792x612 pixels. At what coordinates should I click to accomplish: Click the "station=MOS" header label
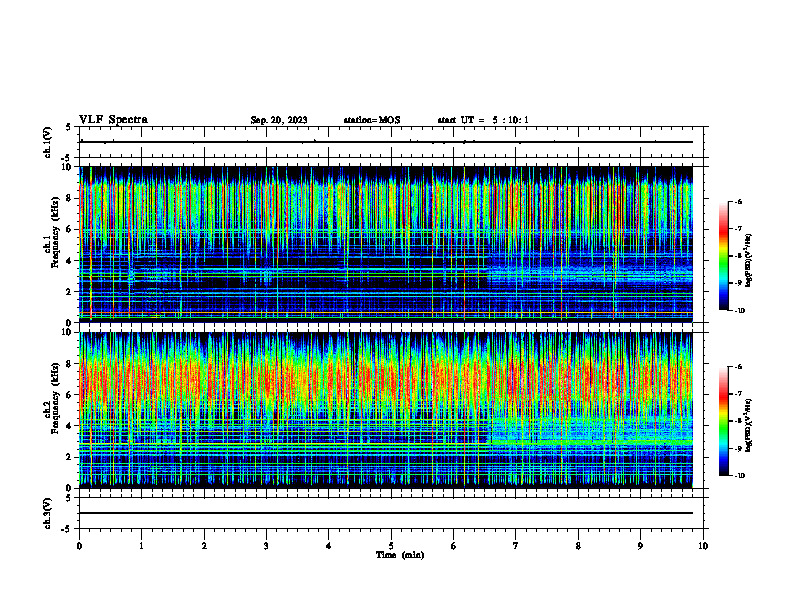click(372, 120)
